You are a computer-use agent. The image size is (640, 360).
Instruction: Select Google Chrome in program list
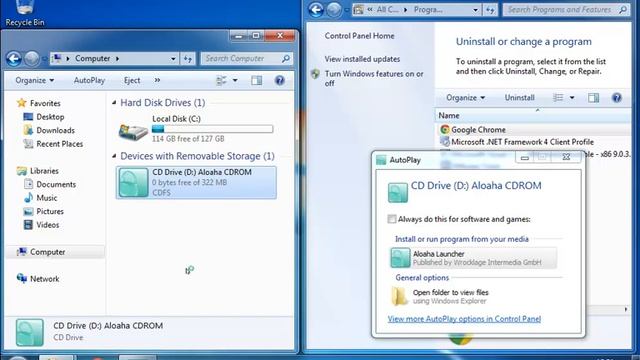click(x=478, y=129)
